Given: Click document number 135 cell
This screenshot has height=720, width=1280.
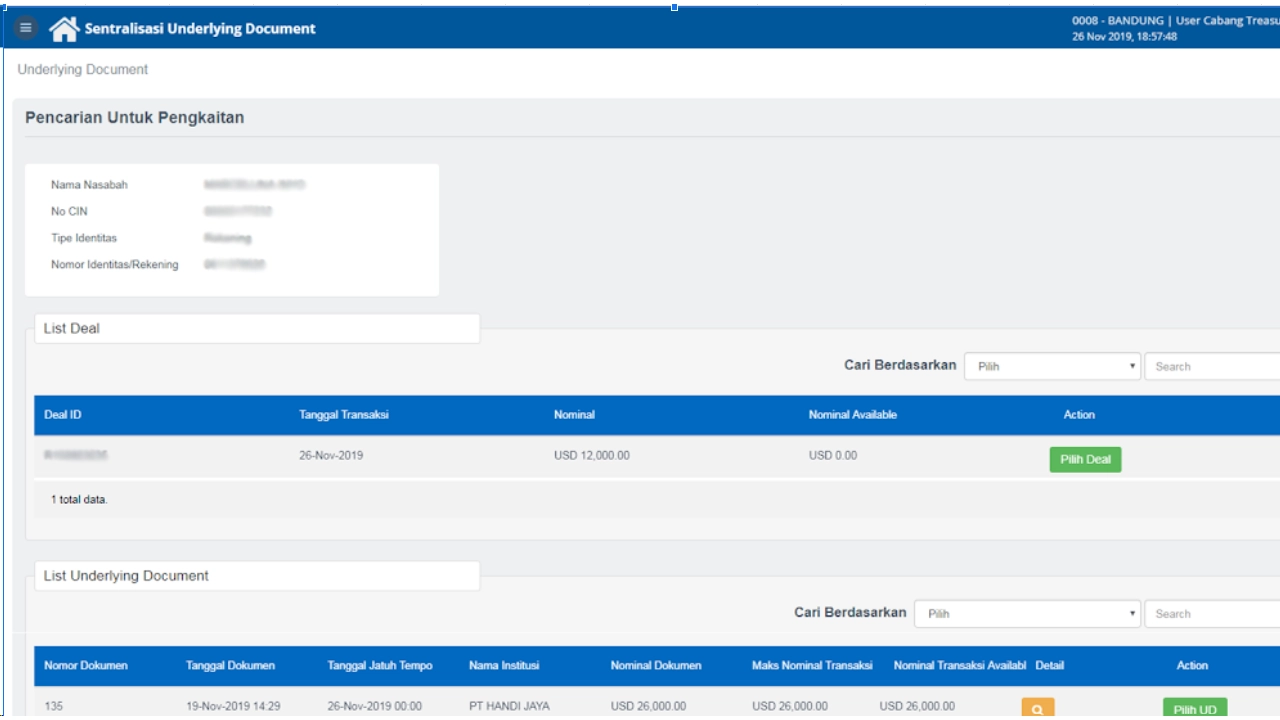Looking at the screenshot, I should click(53, 706).
